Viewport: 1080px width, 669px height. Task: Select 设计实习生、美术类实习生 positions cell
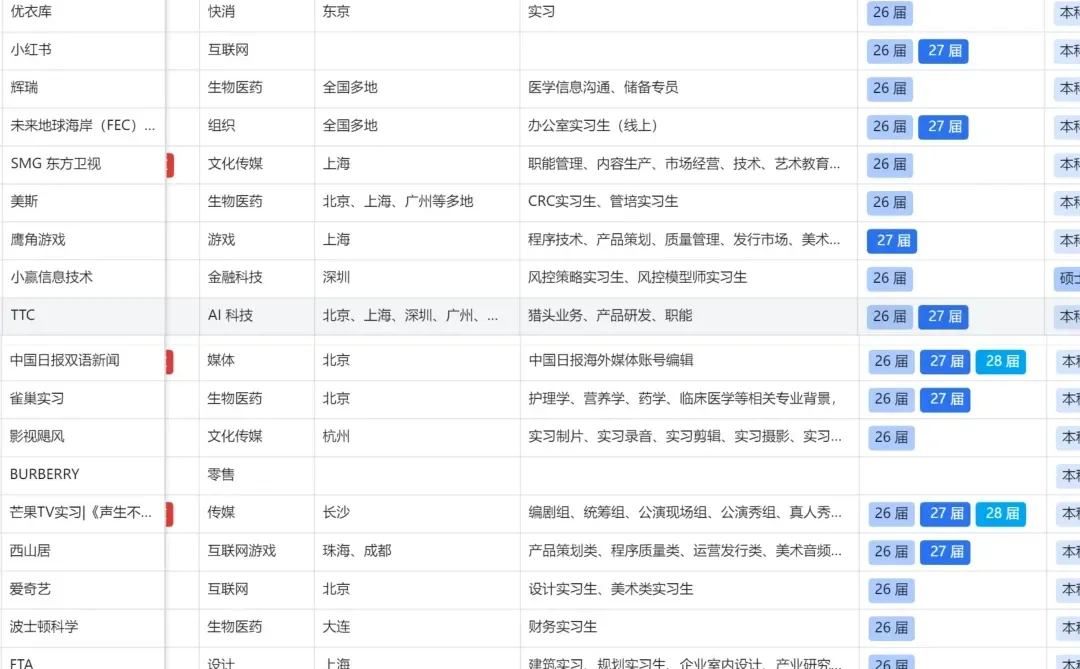(x=611, y=588)
